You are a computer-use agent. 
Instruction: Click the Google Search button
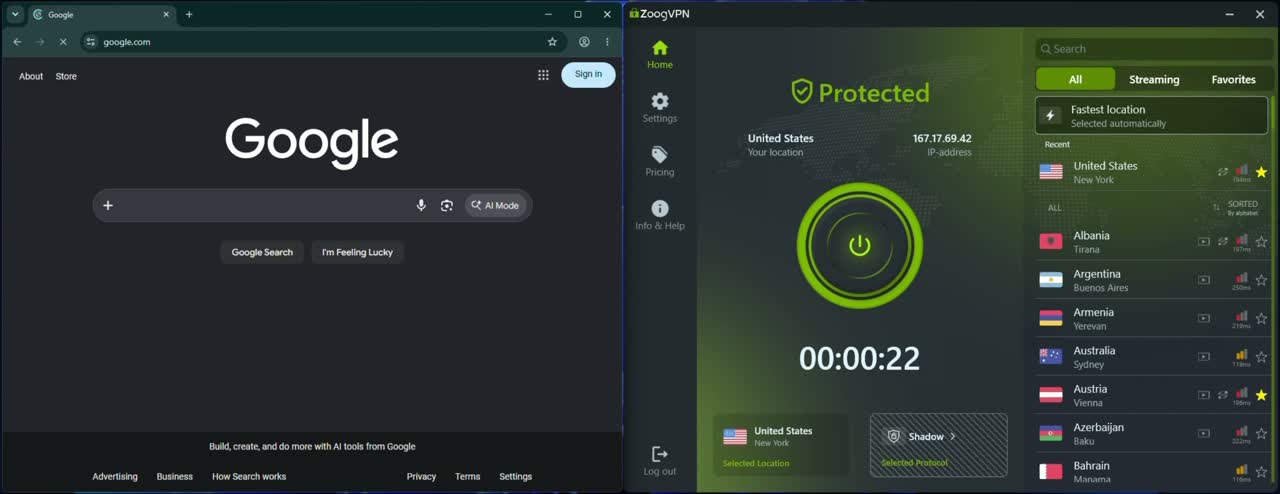point(262,252)
